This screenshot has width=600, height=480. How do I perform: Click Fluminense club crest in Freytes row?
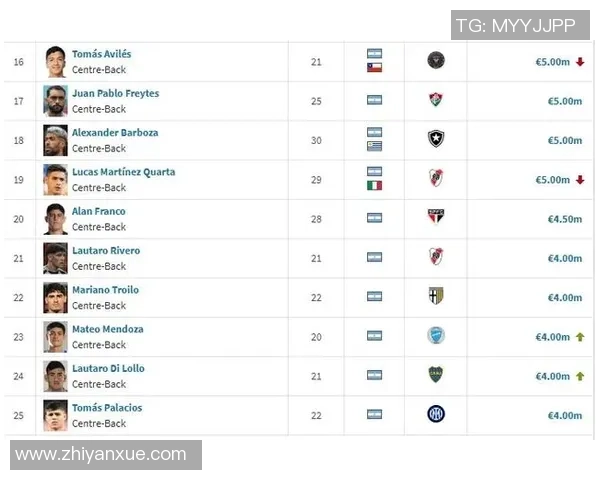[x=435, y=100]
